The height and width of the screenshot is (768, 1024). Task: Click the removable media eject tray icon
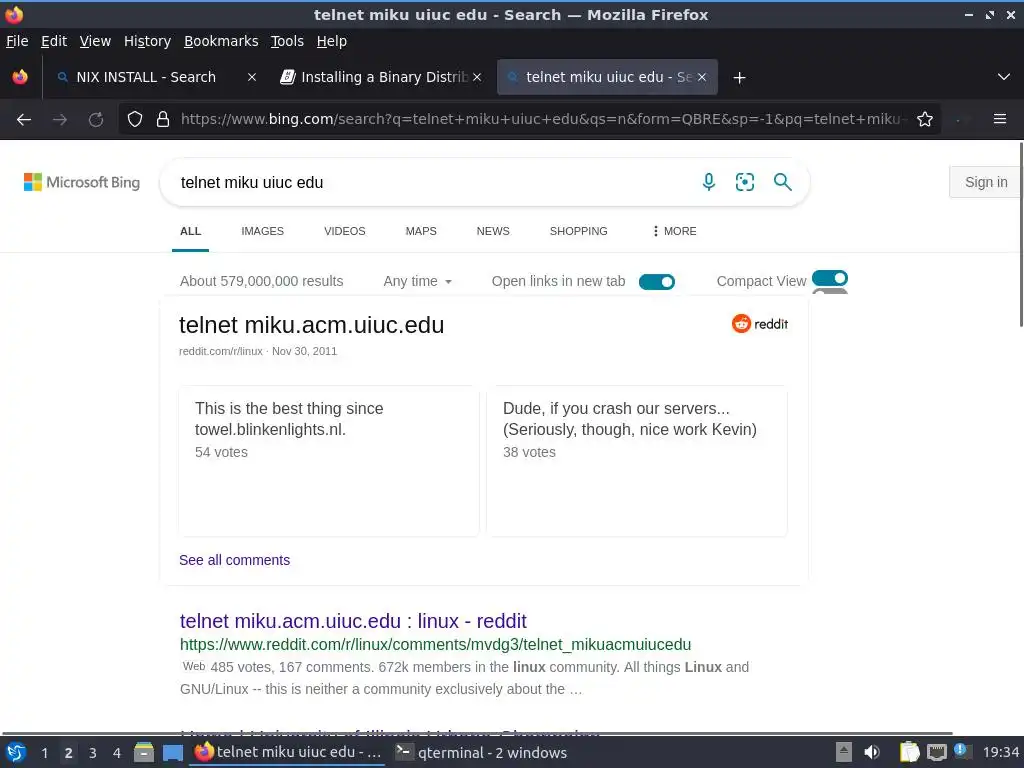click(844, 753)
